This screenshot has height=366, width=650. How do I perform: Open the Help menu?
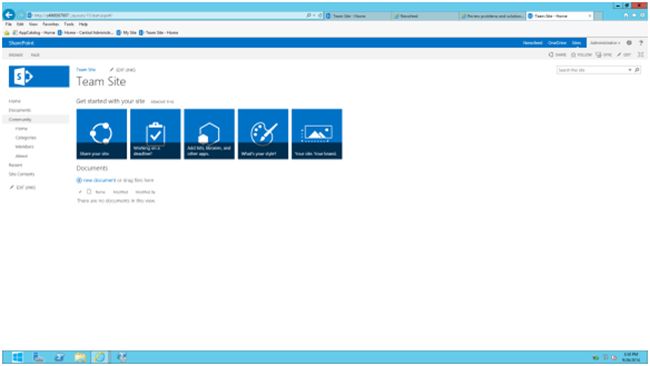83,24
